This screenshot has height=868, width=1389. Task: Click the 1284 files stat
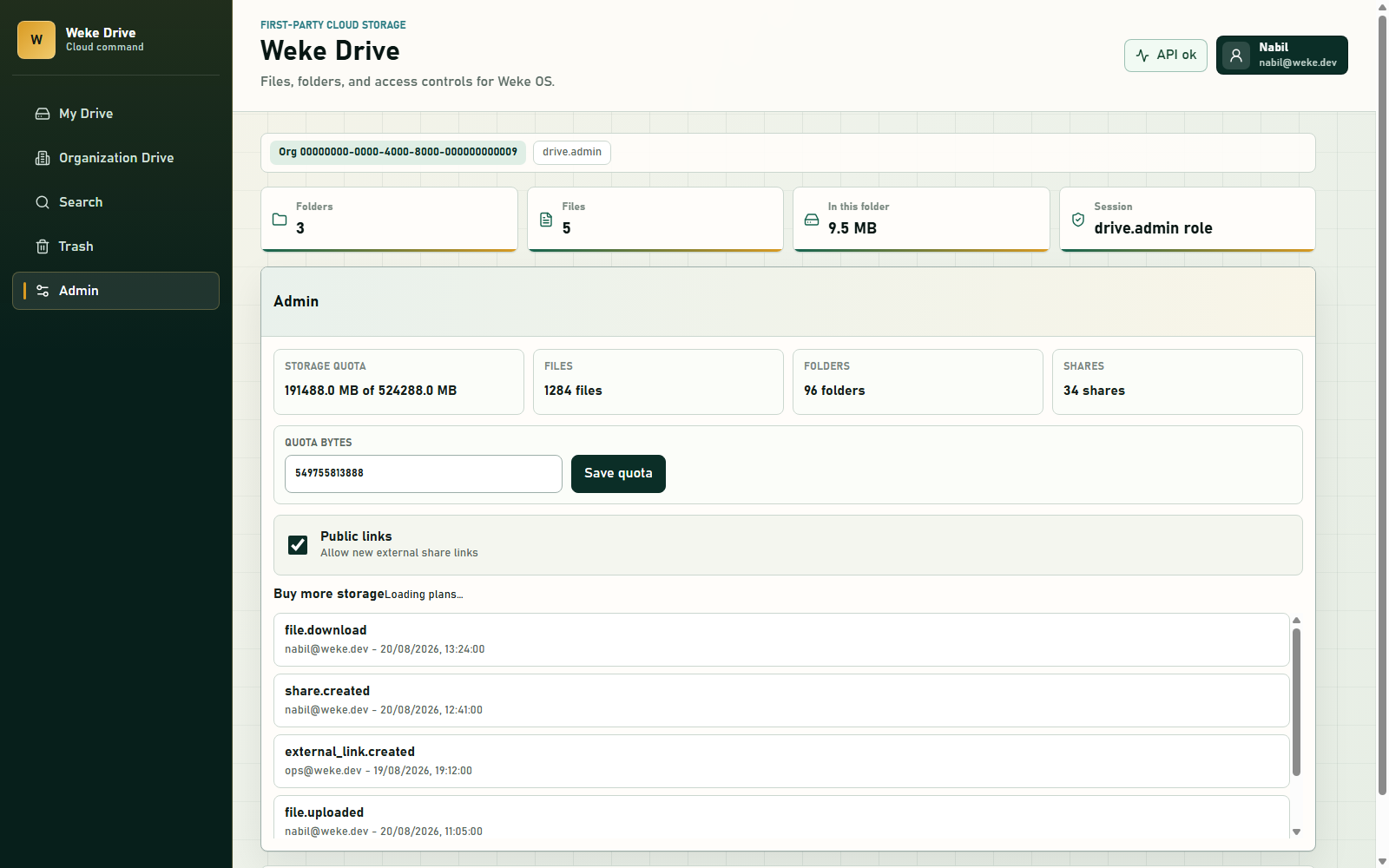click(573, 391)
